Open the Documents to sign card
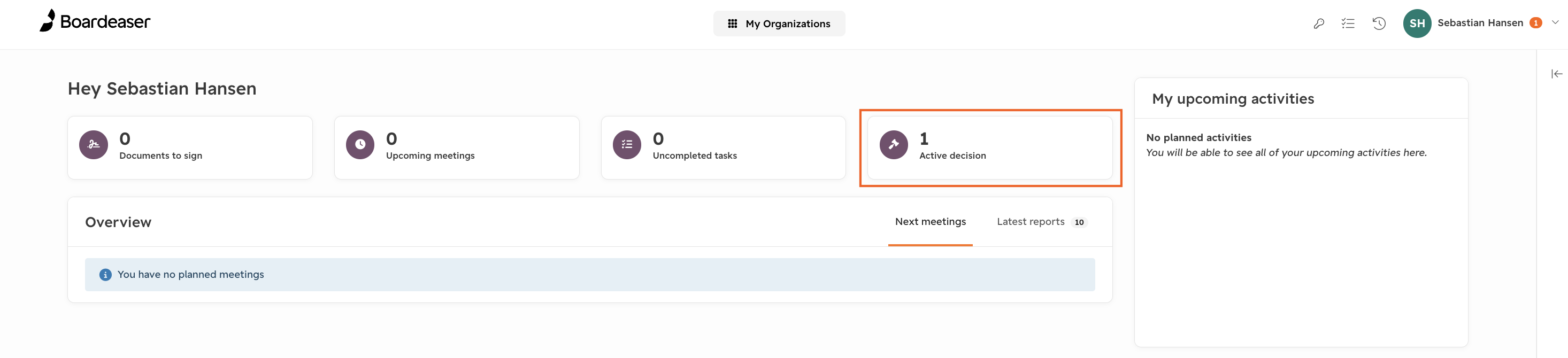This screenshot has width=1568, height=358. [190, 147]
